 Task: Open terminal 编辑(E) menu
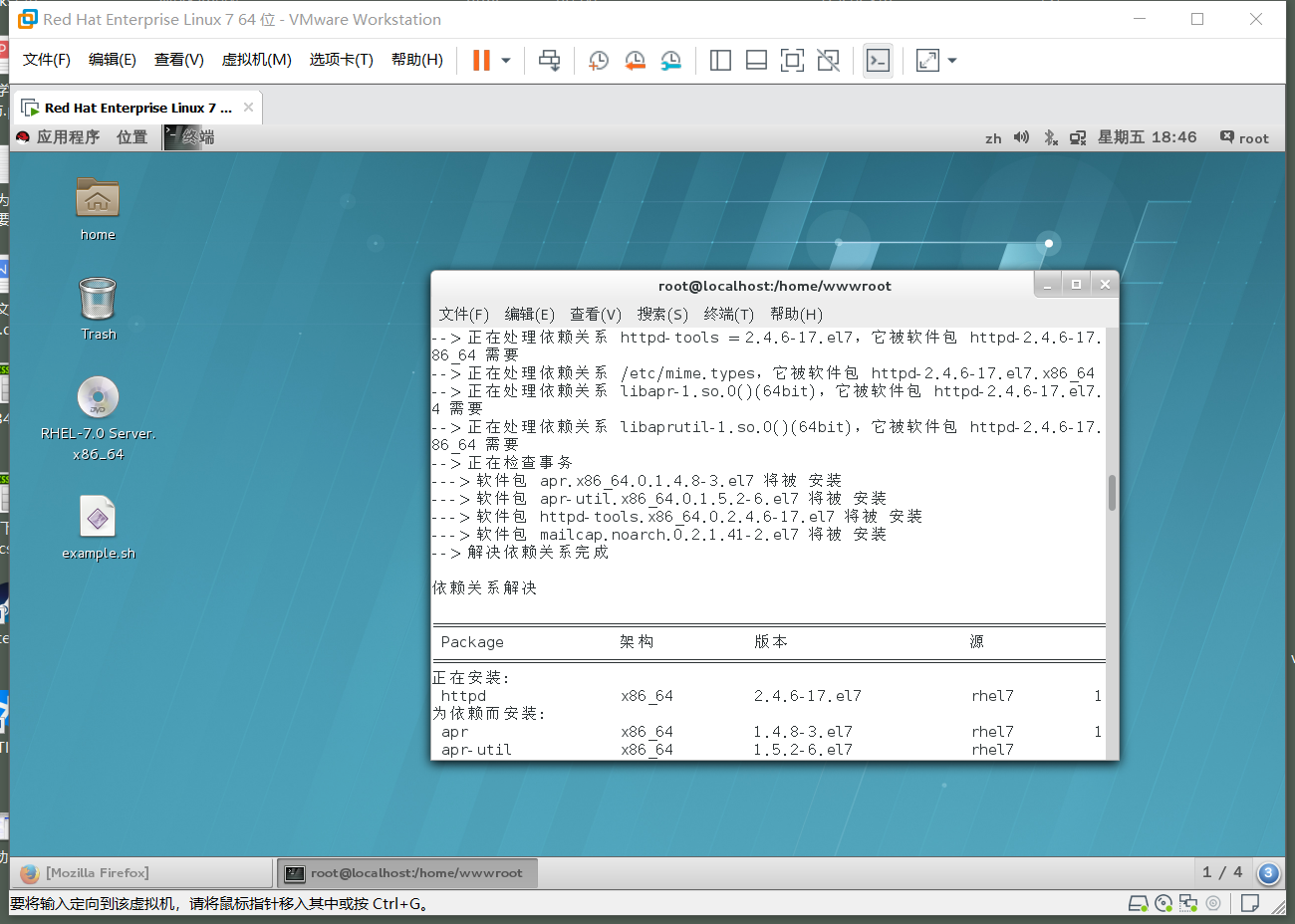click(529, 314)
